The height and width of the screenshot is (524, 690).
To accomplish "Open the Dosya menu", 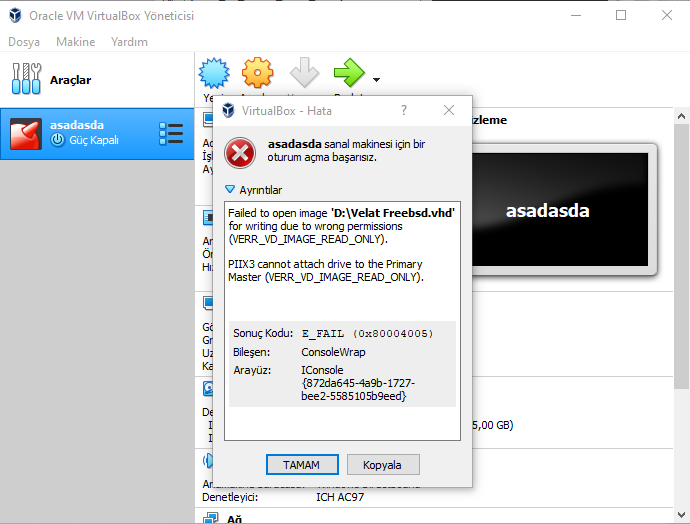I will (24, 42).
